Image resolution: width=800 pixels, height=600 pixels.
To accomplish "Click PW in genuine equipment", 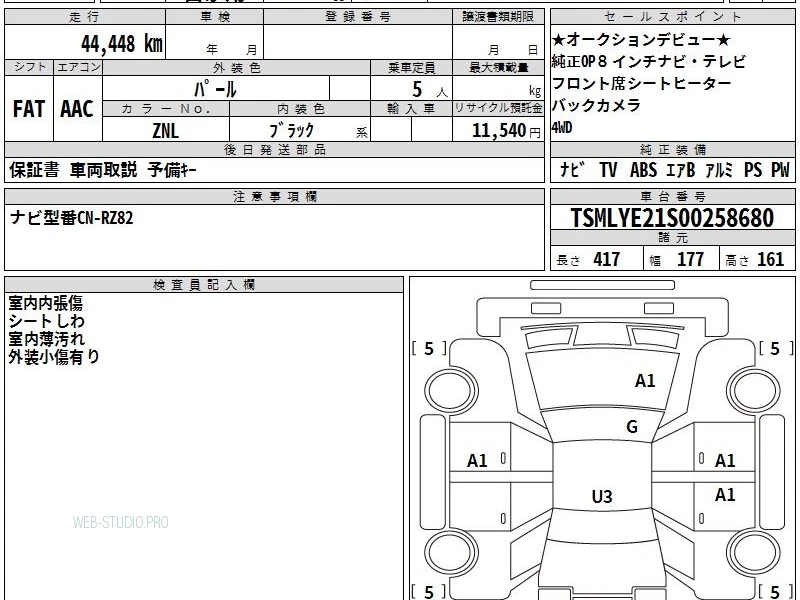I will pos(780,170).
